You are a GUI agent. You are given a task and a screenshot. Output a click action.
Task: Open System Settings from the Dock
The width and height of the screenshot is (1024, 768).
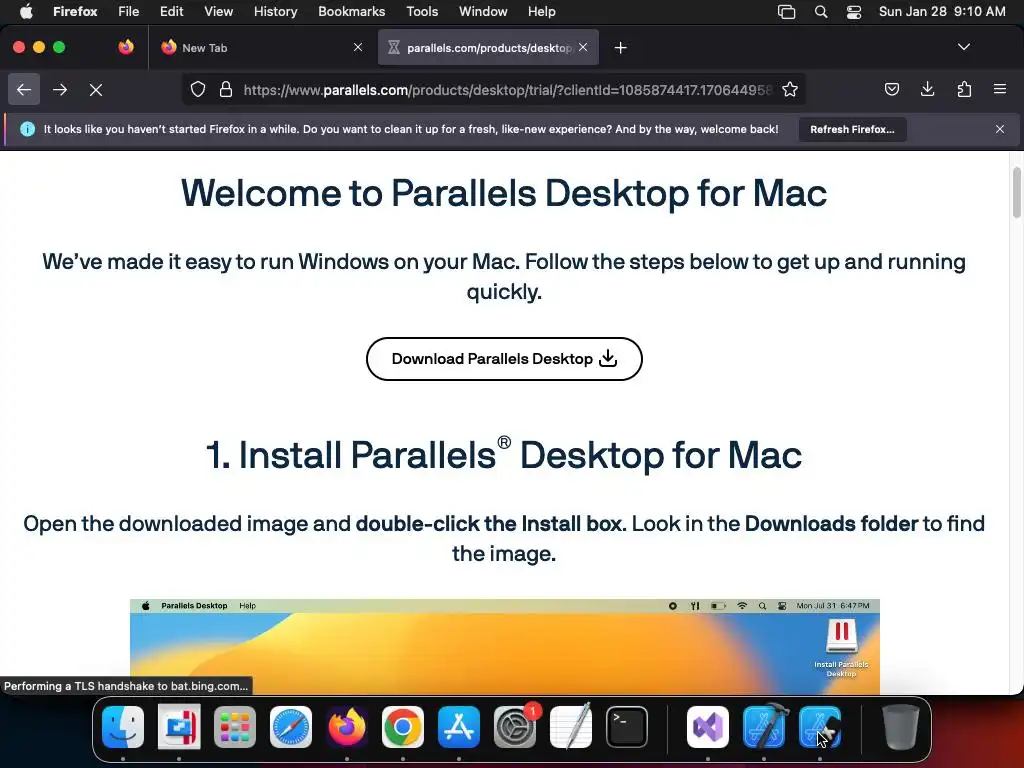(515, 727)
